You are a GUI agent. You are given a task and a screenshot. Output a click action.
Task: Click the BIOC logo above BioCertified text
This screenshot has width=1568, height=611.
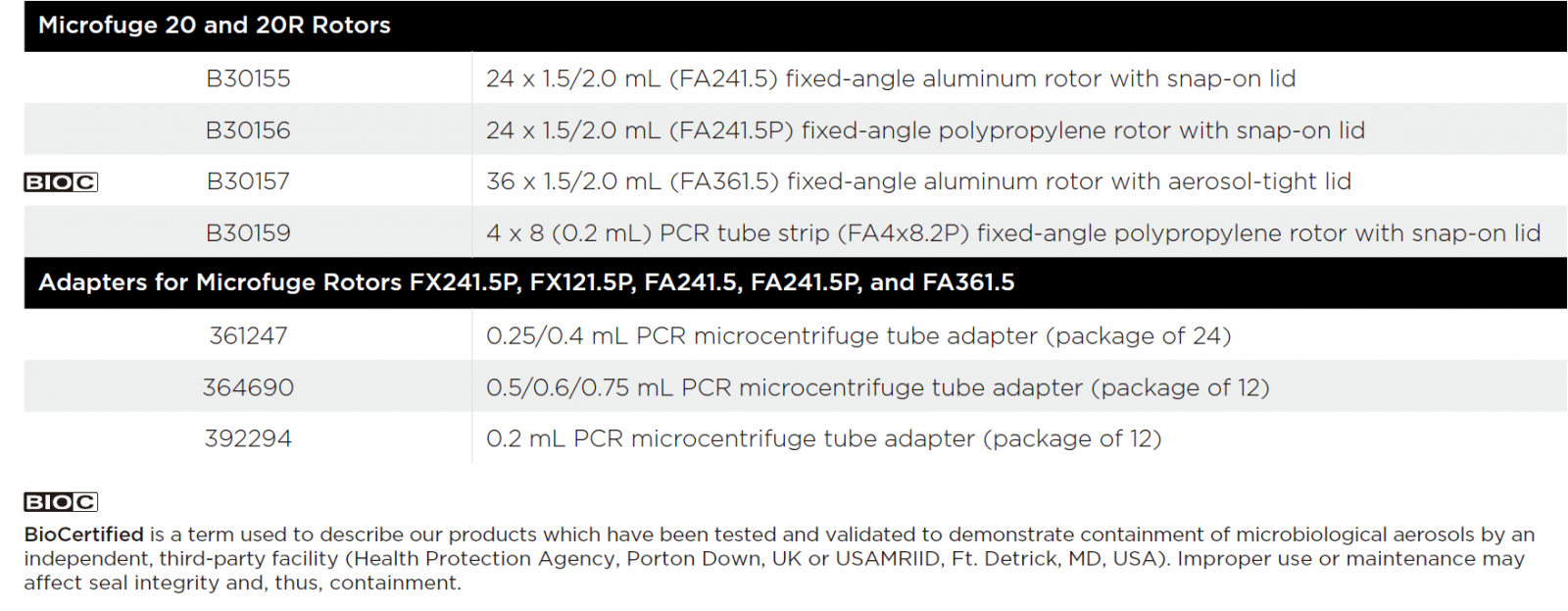(61, 502)
